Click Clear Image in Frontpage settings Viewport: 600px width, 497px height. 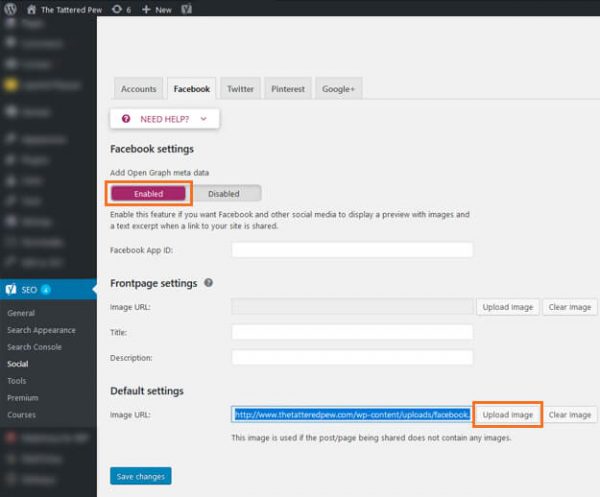point(569,307)
